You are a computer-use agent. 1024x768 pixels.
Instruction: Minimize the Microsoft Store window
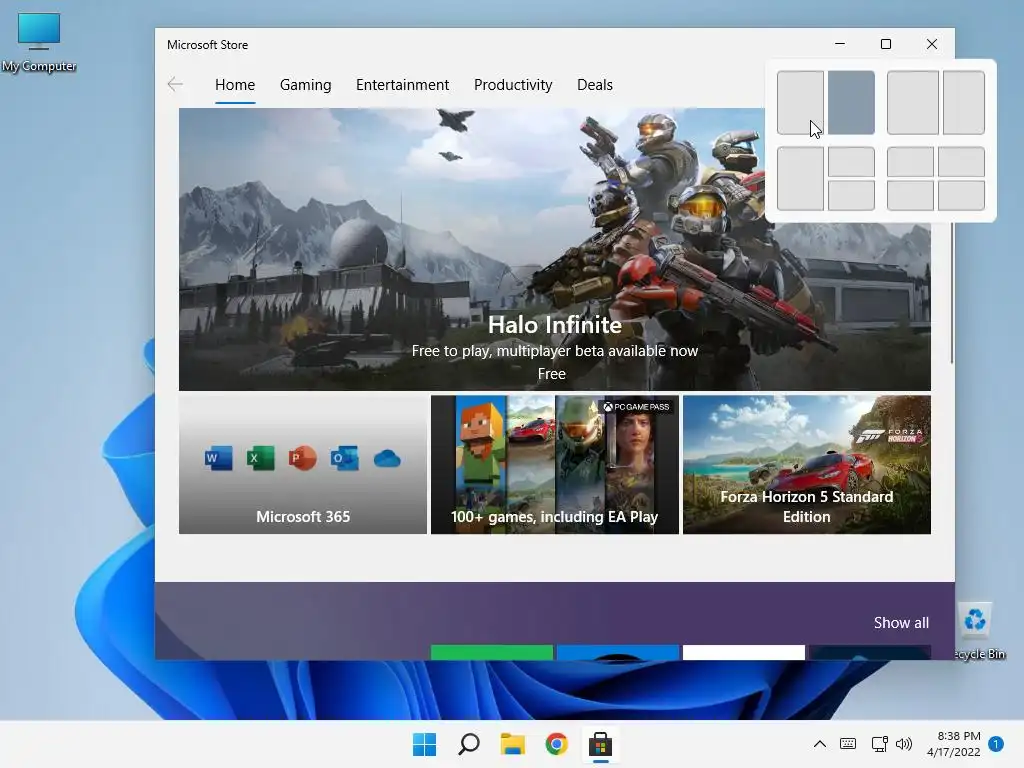840,44
